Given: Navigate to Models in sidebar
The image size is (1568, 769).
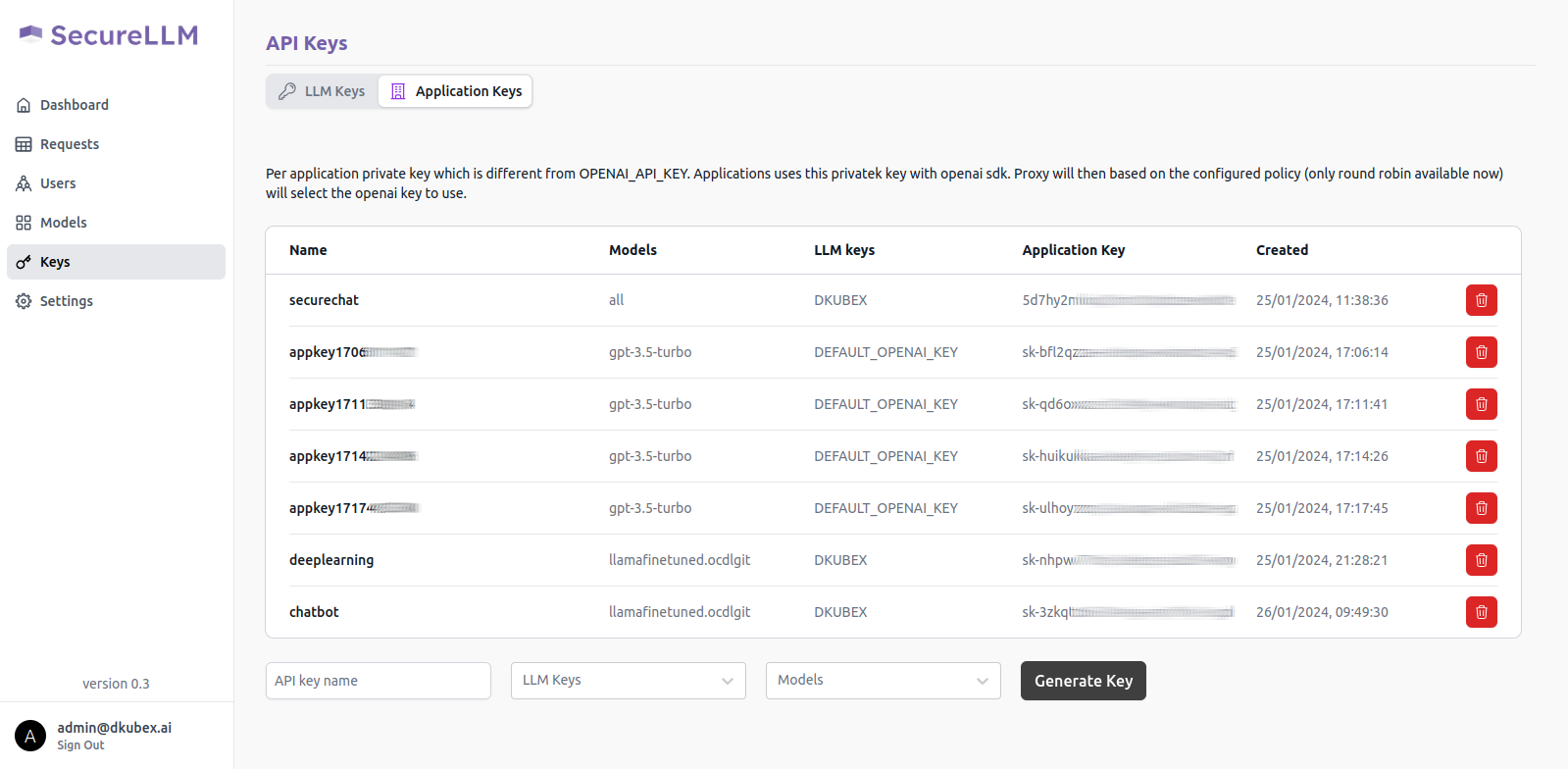Looking at the screenshot, I should [63, 223].
